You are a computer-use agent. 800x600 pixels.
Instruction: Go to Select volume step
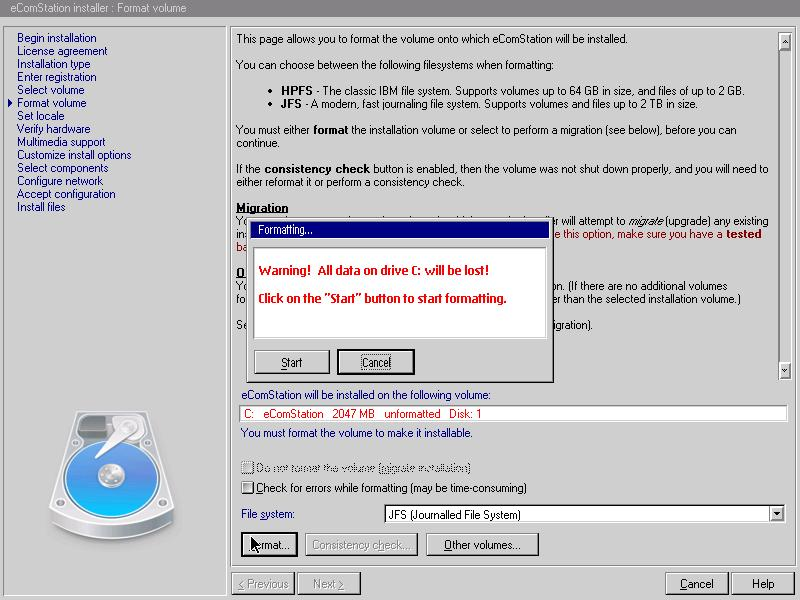tap(51, 90)
